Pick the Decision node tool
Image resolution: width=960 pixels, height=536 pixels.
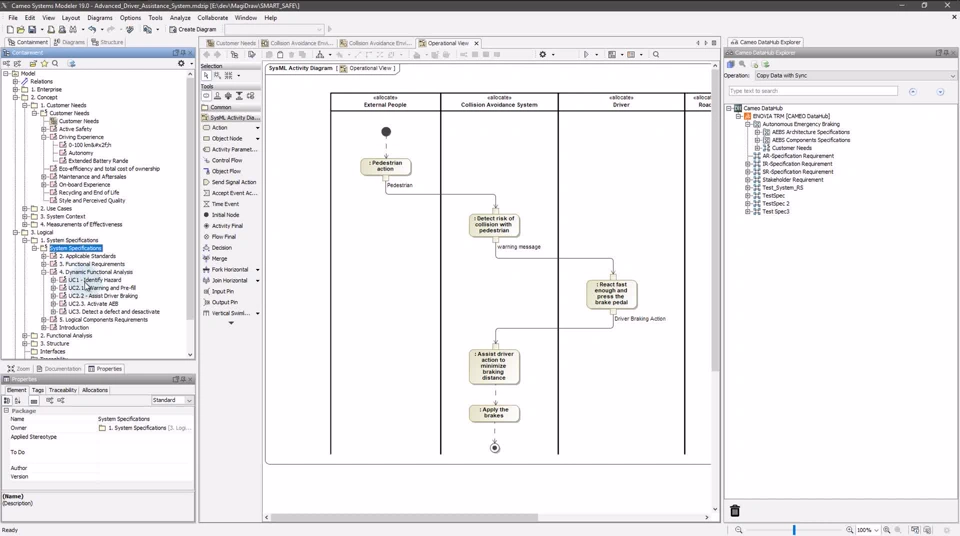221,247
